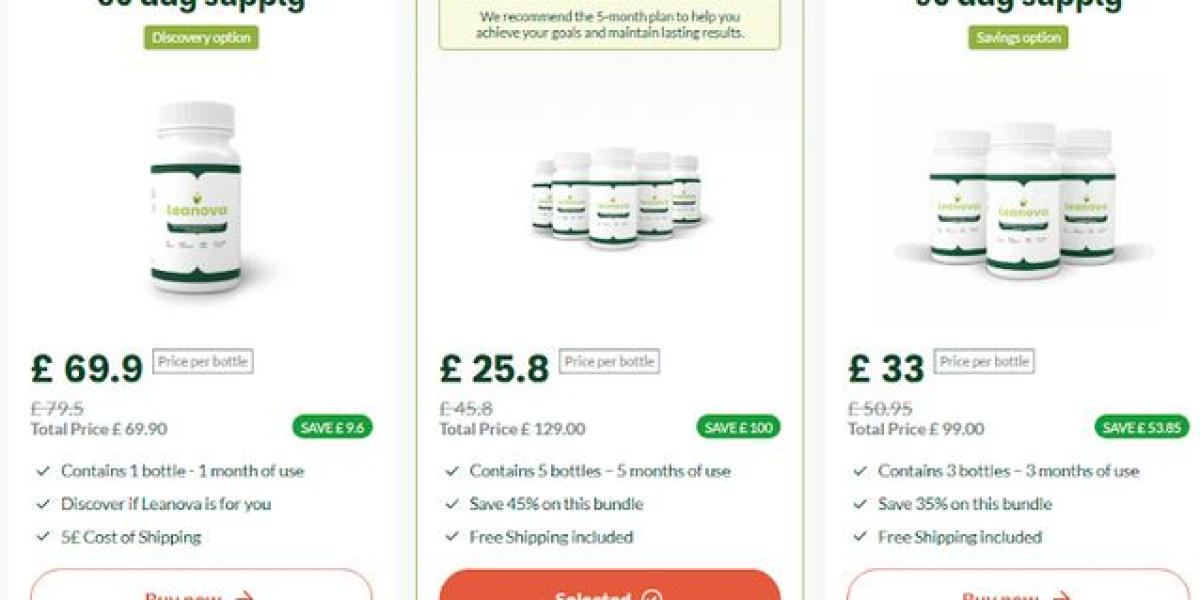Image resolution: width=1200 pixels, height=600 pixels.
Task: Click Buy now under the 3-bottle plan
Action: point(1018,585)
